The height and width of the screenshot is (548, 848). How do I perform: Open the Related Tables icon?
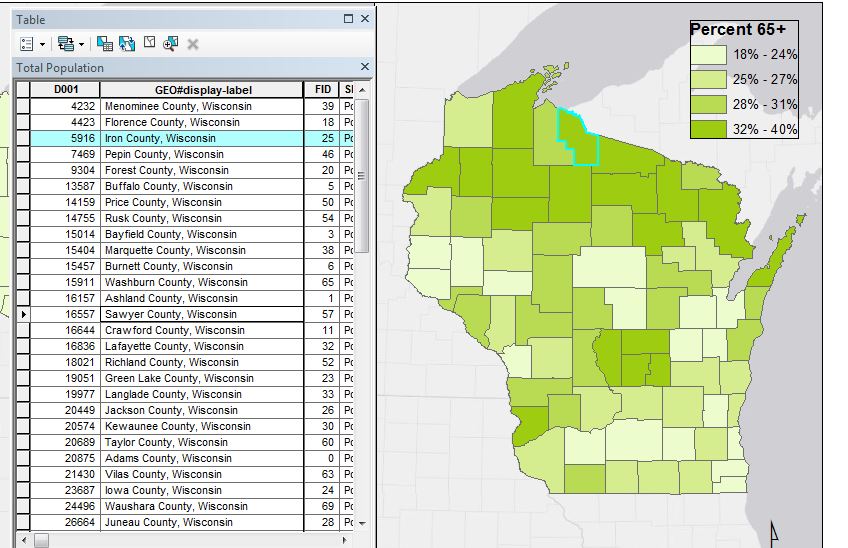tap(66, 44)
